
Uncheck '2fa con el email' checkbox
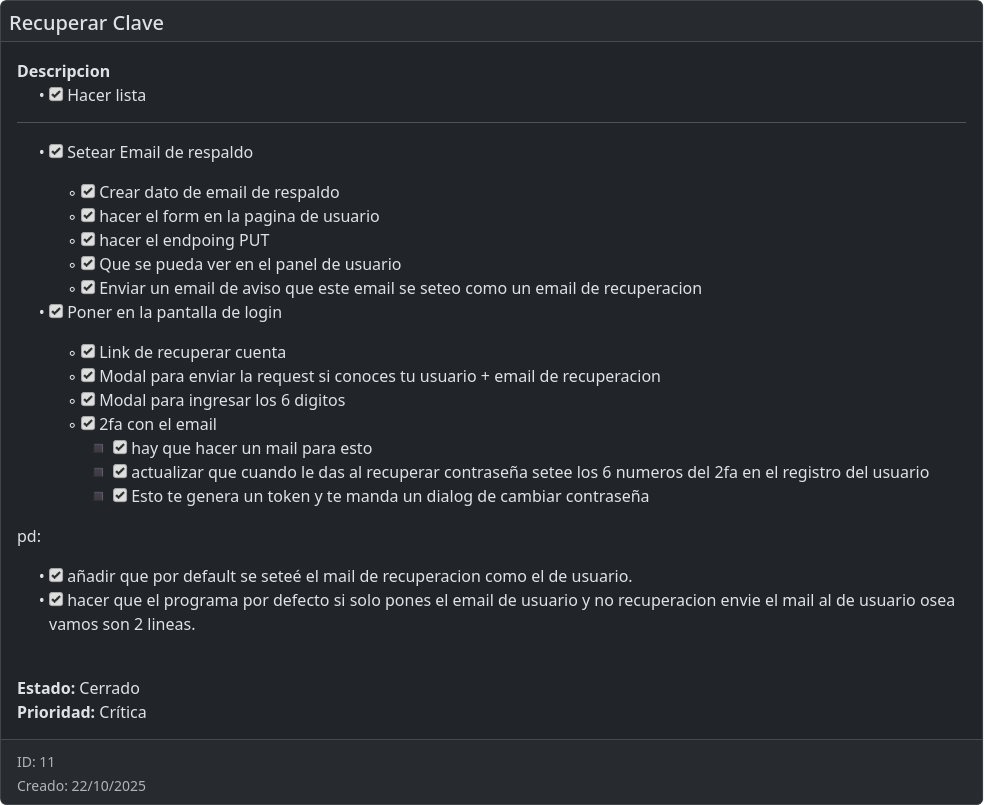[88, 424]
